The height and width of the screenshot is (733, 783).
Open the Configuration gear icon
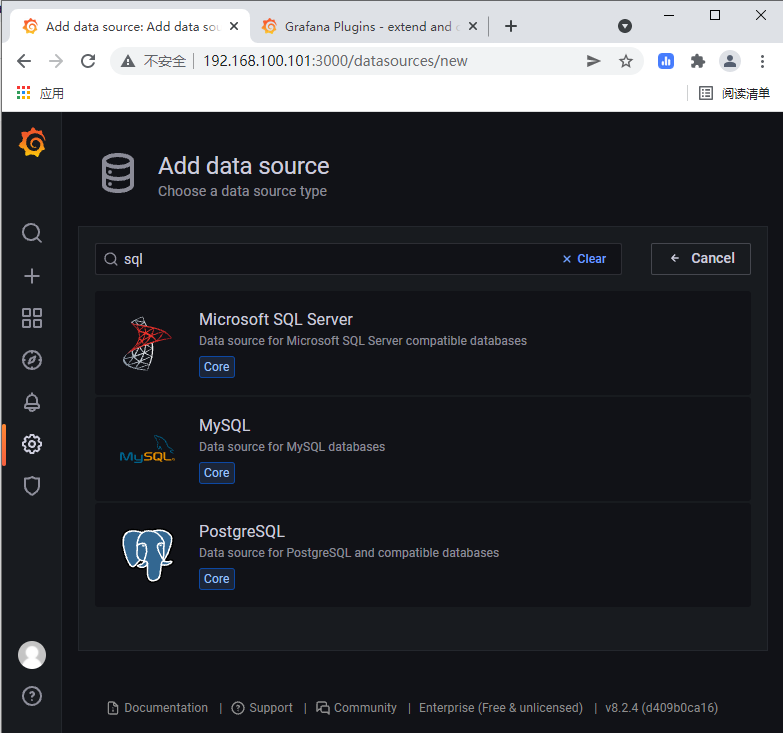click(x=32, y=444)
